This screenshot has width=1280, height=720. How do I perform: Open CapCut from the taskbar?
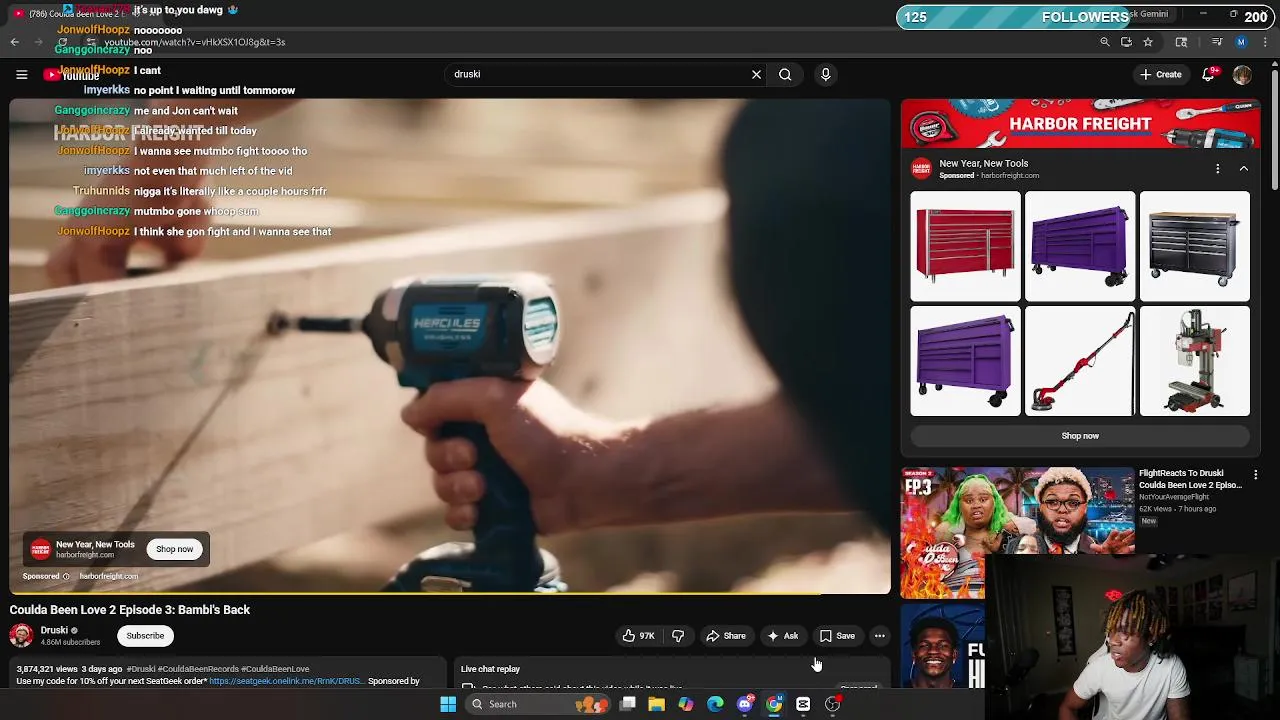coord(803,704)
